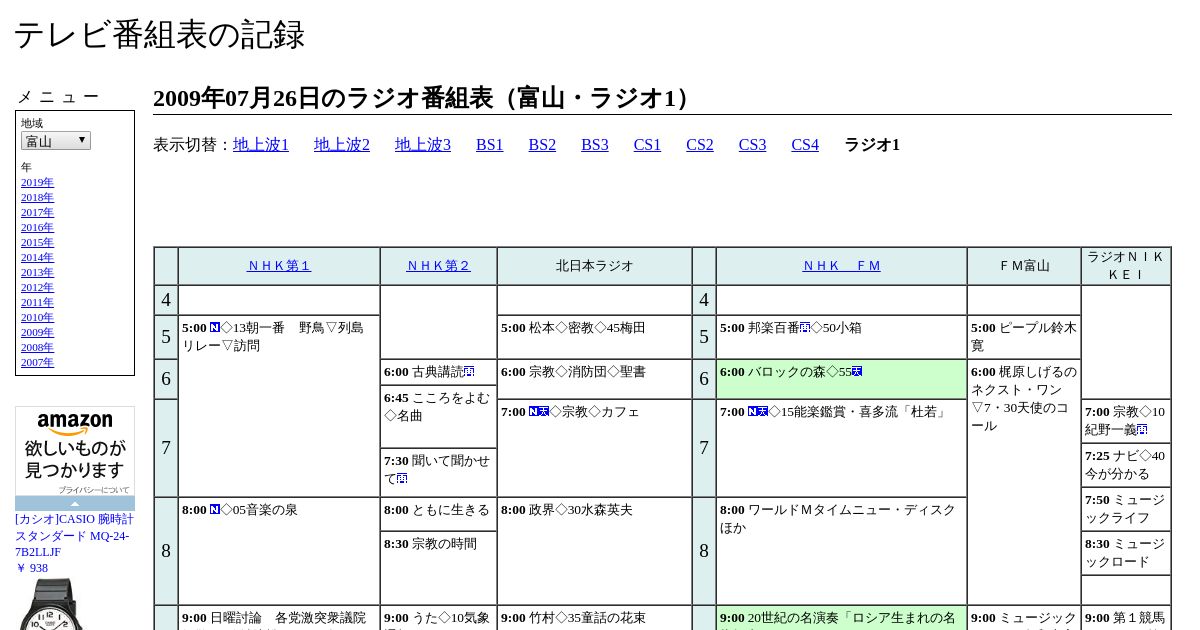Open the 2018年 archive link
Viewport: 1200px width, 630px height.
37,198
